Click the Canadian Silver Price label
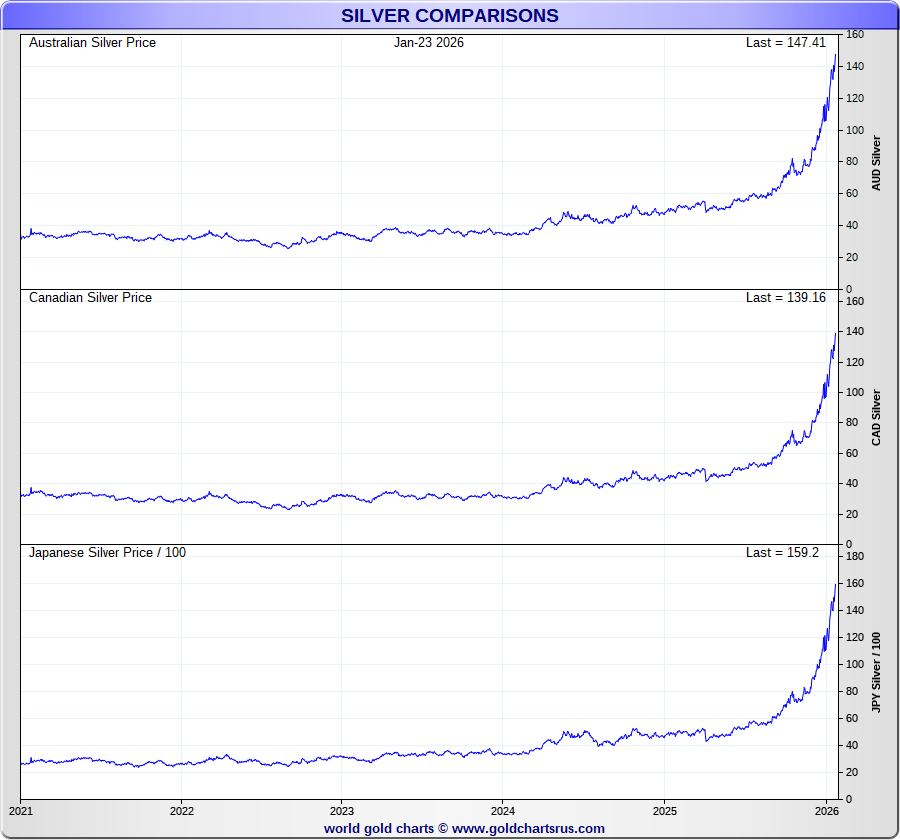The height and width of the screenshot is (840, 900). click(90, 298)
